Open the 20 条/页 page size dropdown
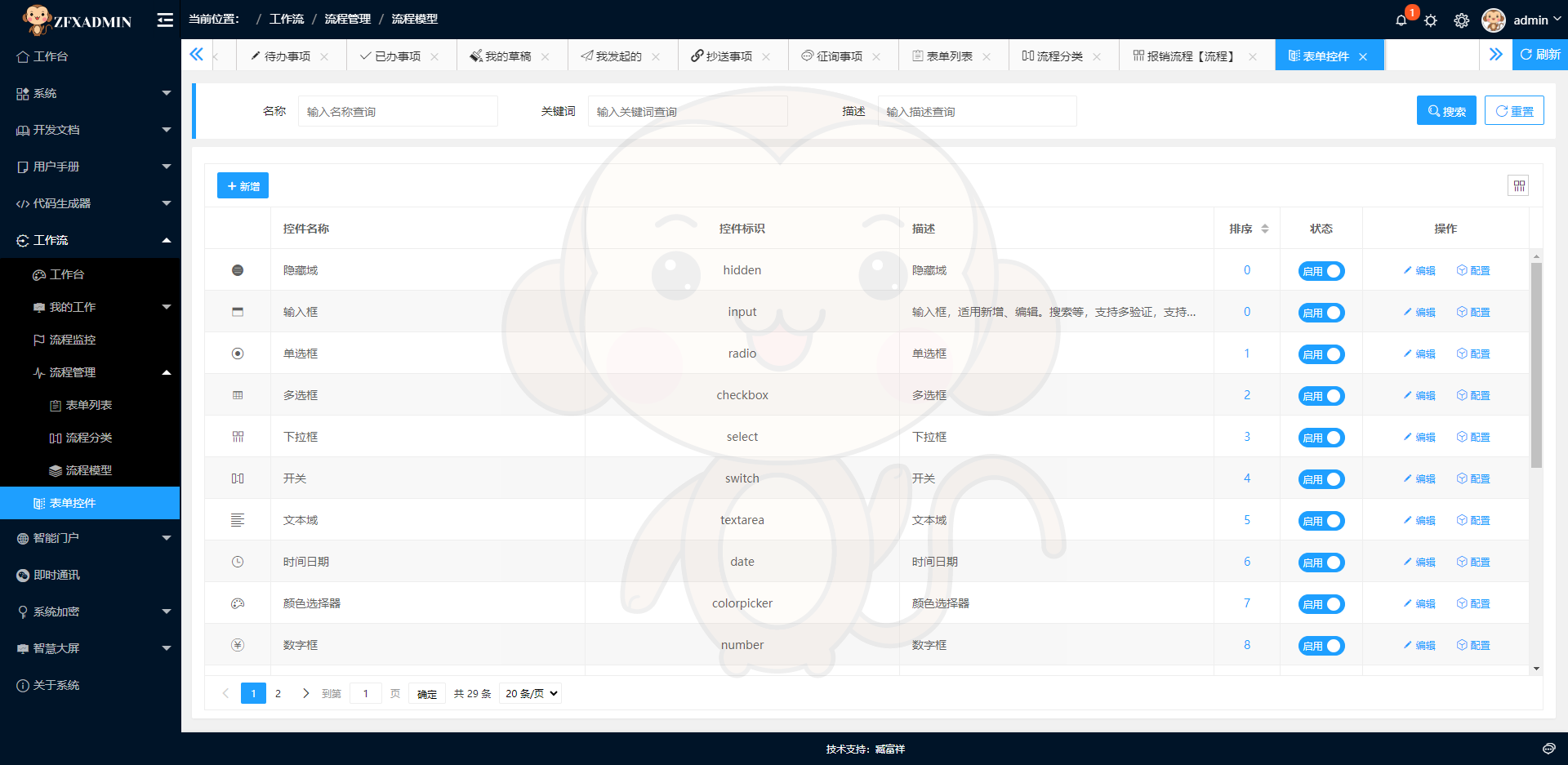The width and height of the screenshot is (1568, 765). click(531, 693)
